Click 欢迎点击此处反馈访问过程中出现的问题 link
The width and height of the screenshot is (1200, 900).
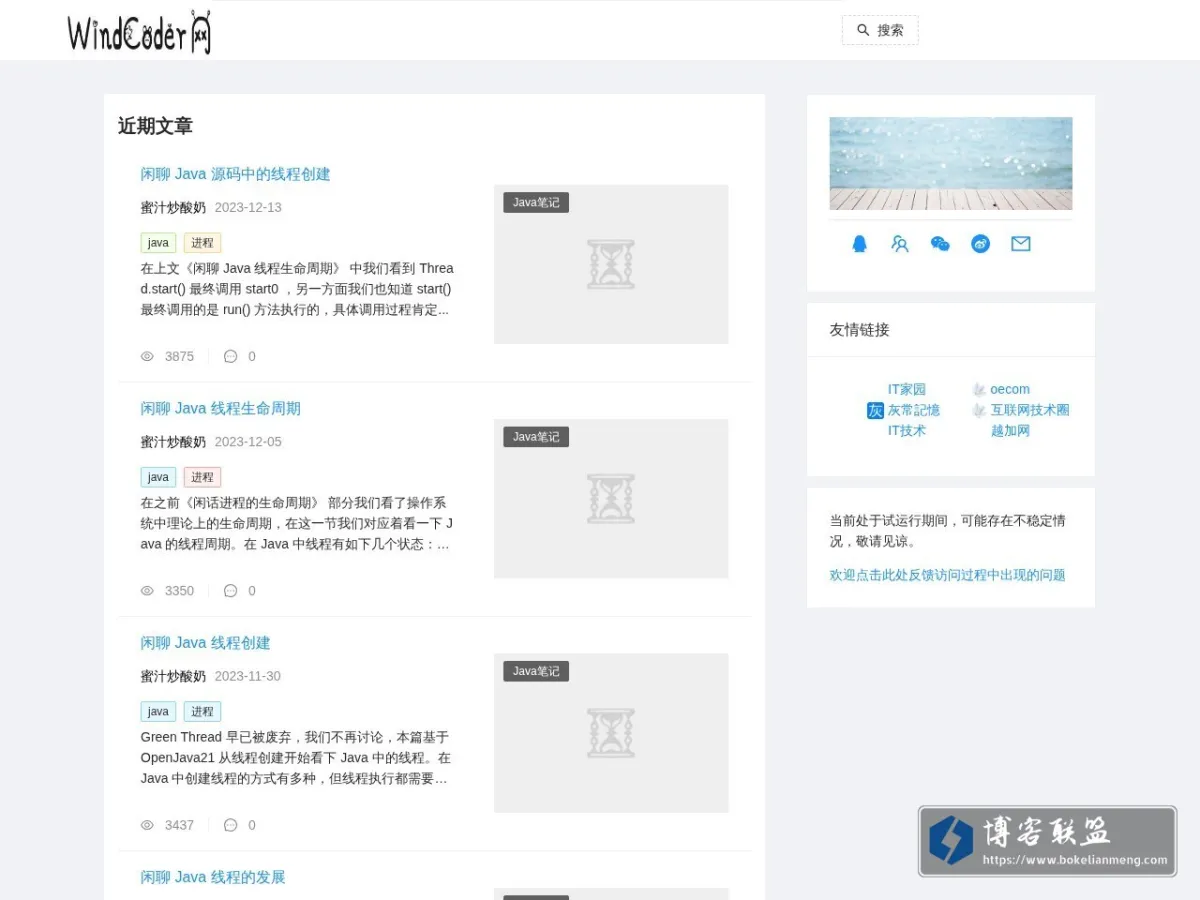coord(947,575)
